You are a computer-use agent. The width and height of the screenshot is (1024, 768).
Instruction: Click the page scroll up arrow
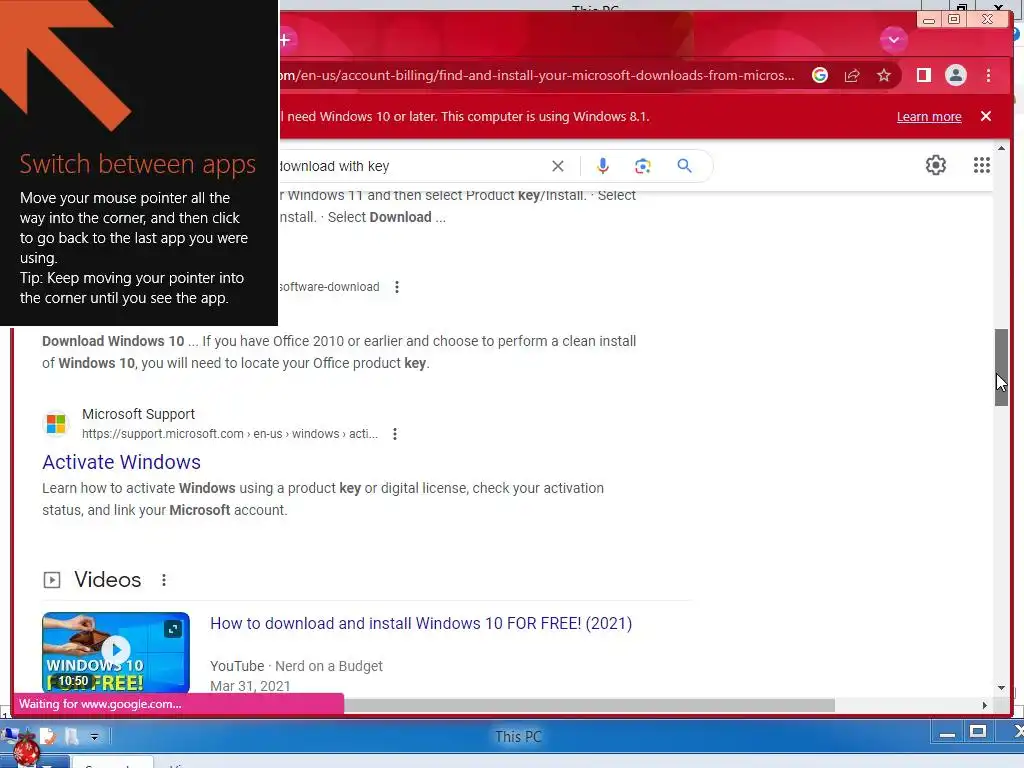(x=1001, y=149)
